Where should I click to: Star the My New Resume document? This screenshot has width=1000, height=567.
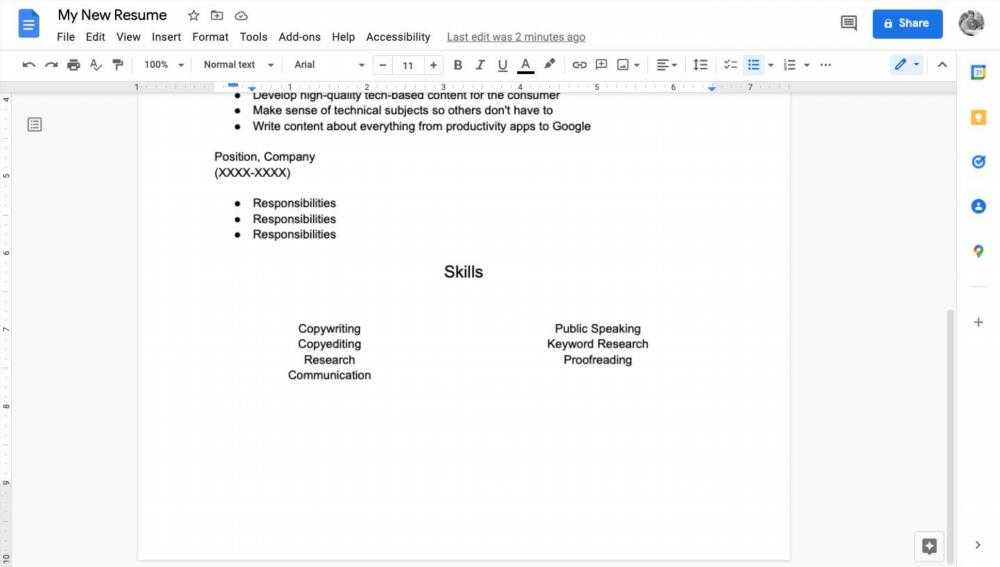(194, 16)
